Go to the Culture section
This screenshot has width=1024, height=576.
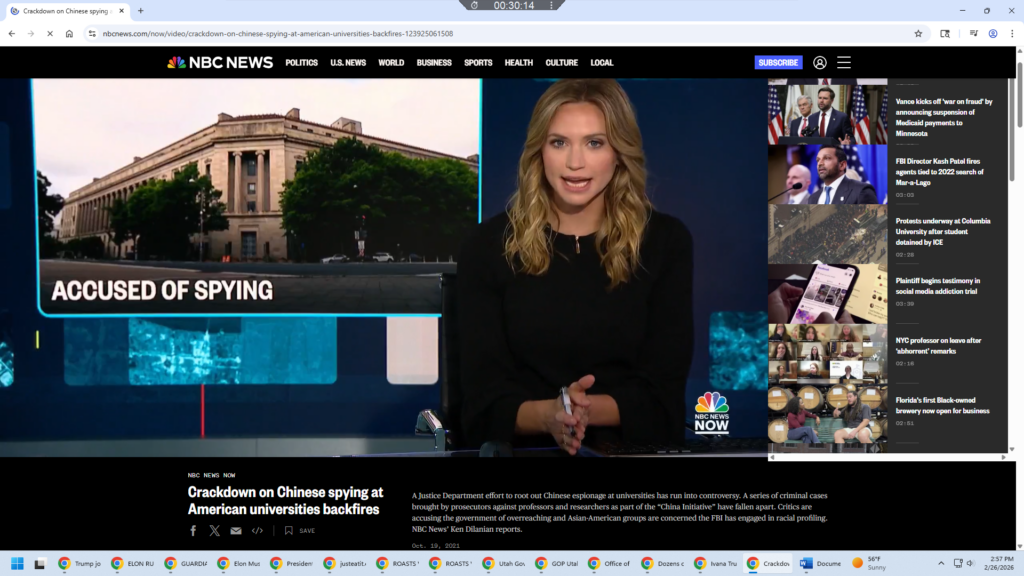[561, 62]
